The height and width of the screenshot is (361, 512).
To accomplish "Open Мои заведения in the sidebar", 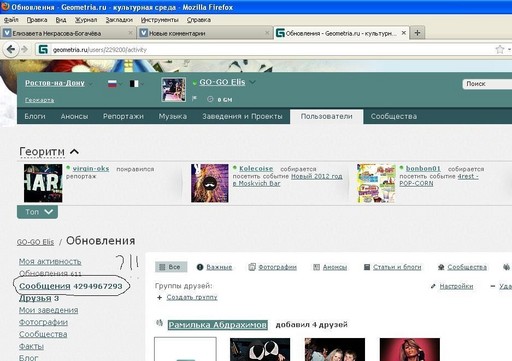I will click(48, 310).
